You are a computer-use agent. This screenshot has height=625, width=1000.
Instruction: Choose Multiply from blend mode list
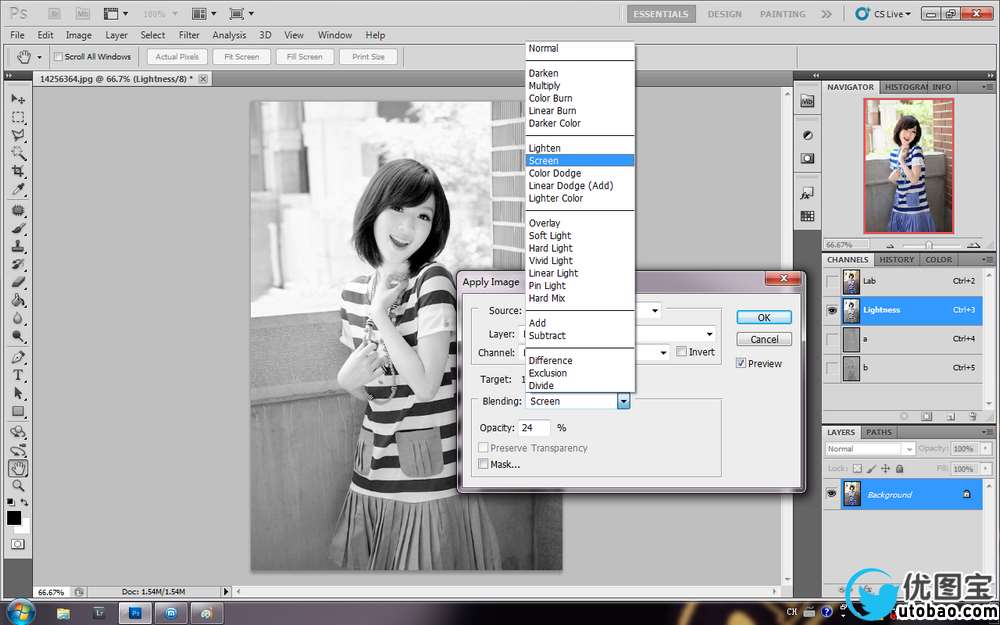tap(544, 85)
